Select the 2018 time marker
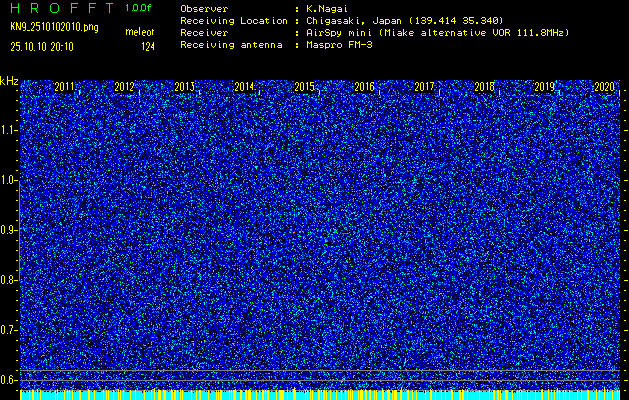629x400 pixels. click(x=485, y=87)
